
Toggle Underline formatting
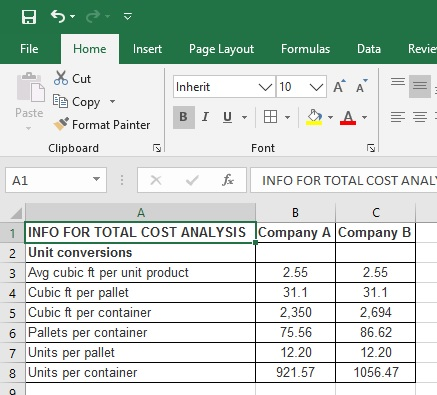(228, 117)
